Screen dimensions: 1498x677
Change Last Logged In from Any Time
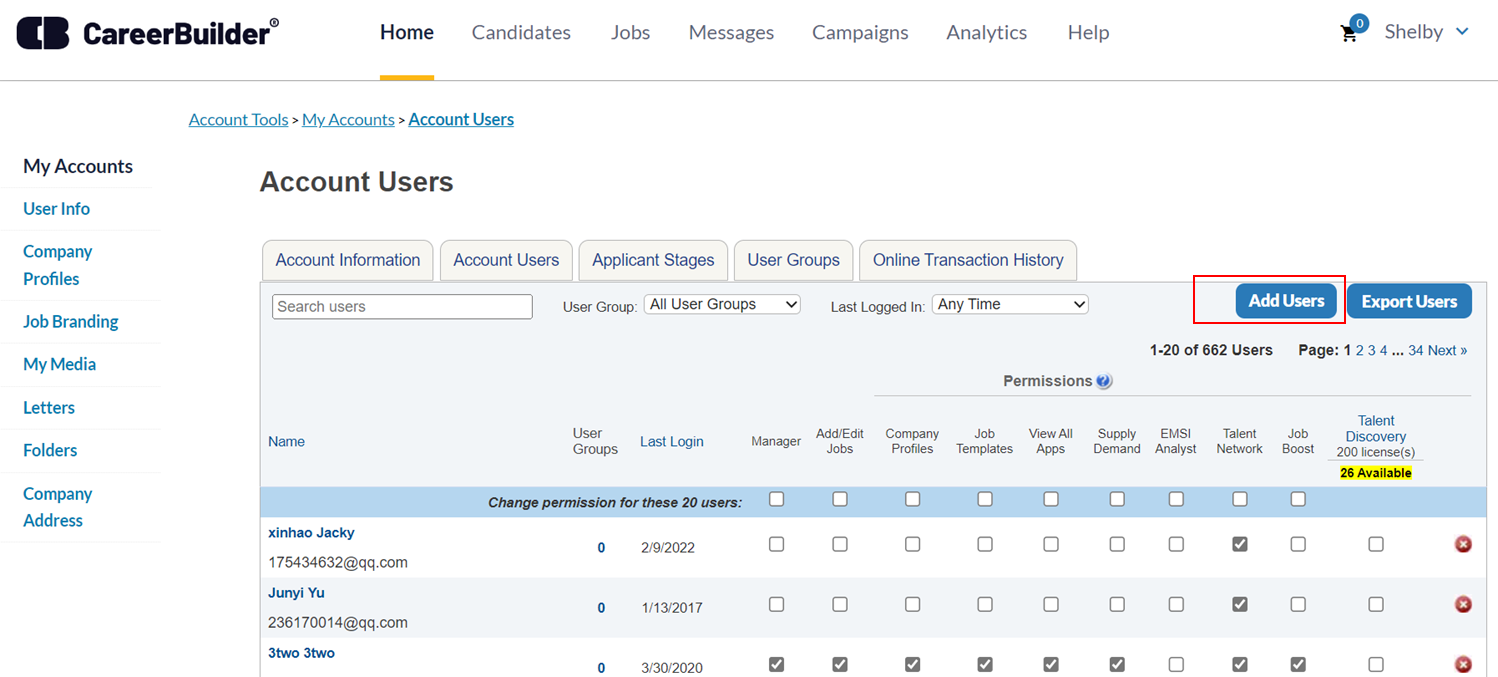[1010, 304]
